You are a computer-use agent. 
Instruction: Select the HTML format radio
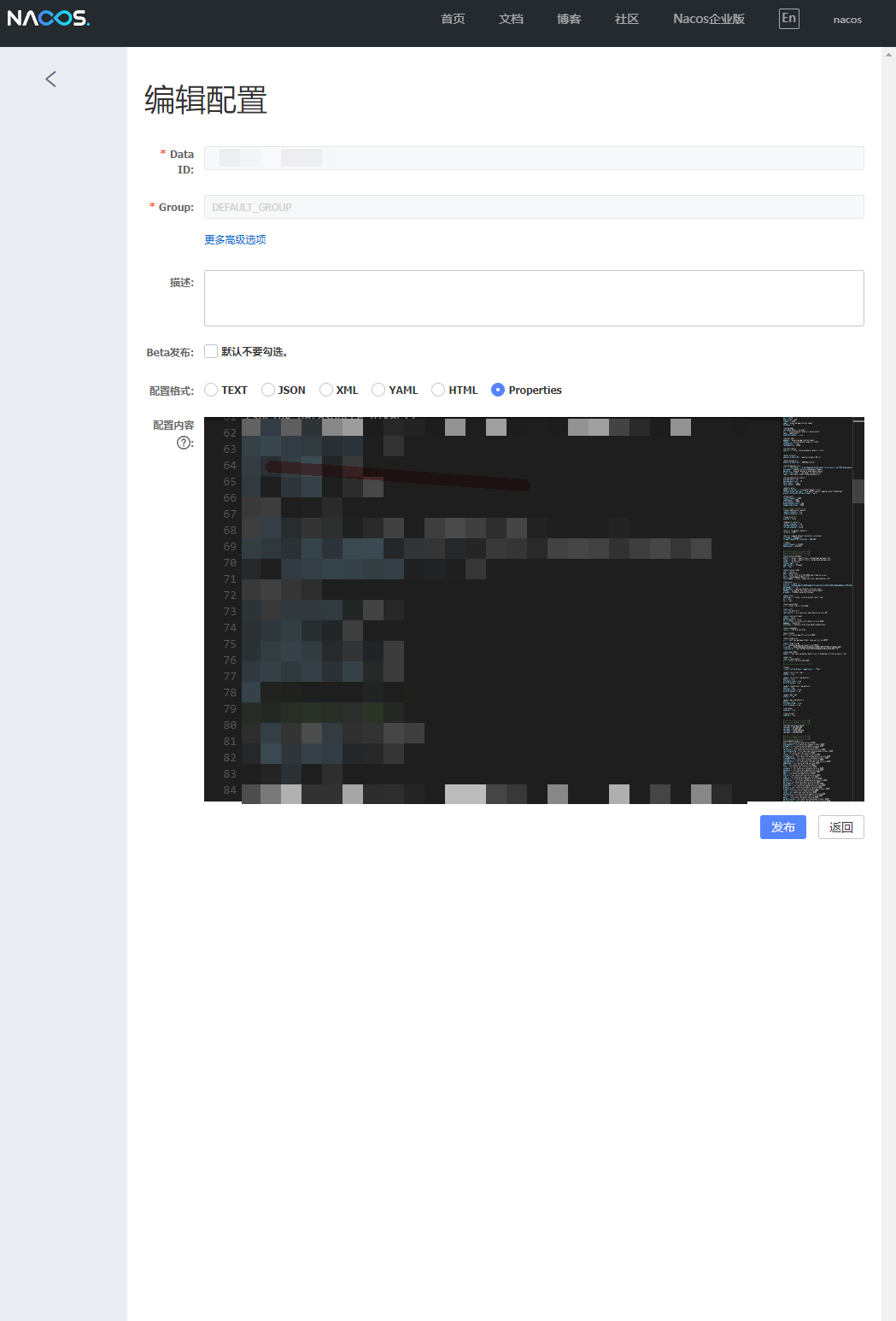coord(438,390)
